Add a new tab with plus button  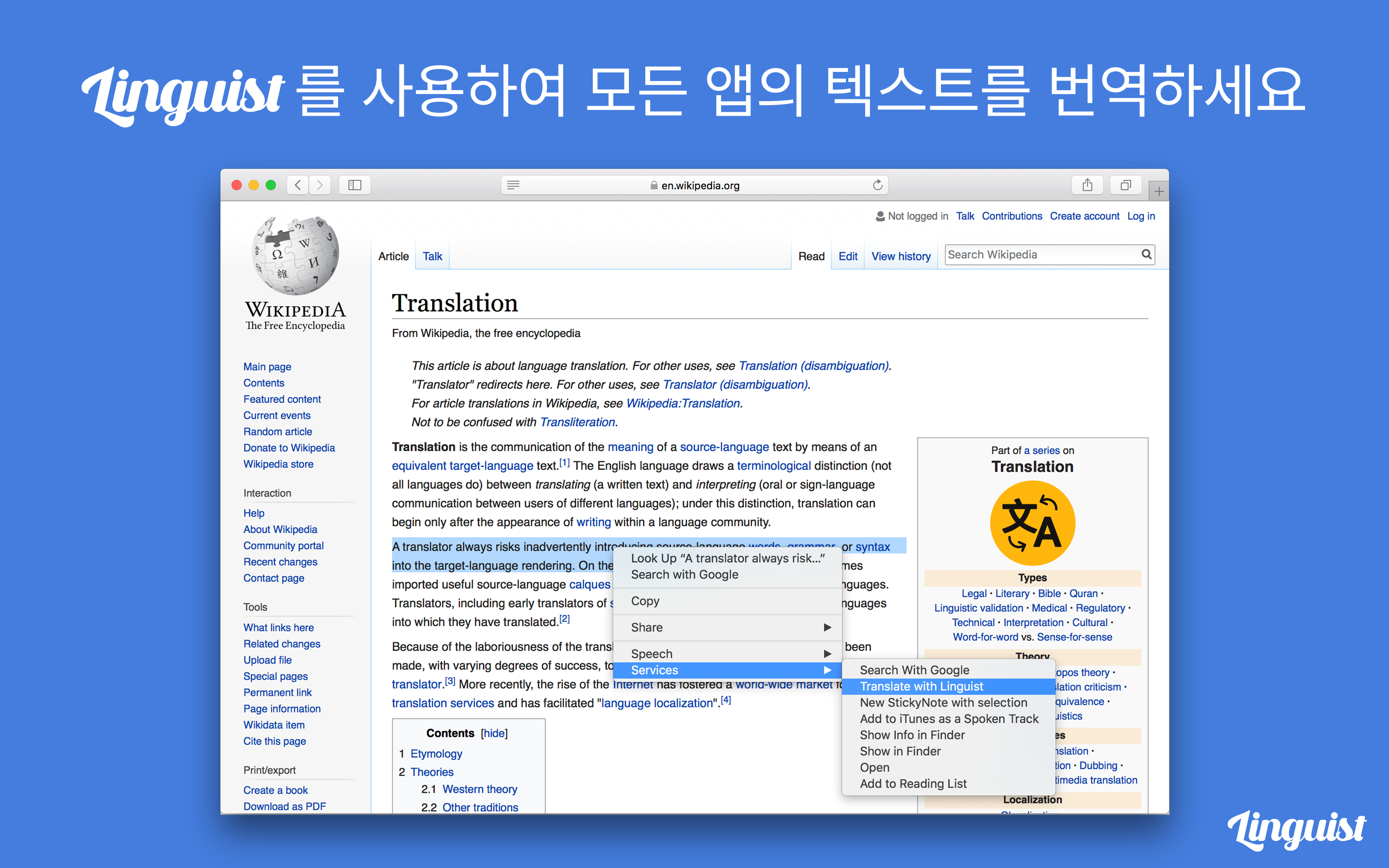pyautogui.click(x=1159, y=191)
